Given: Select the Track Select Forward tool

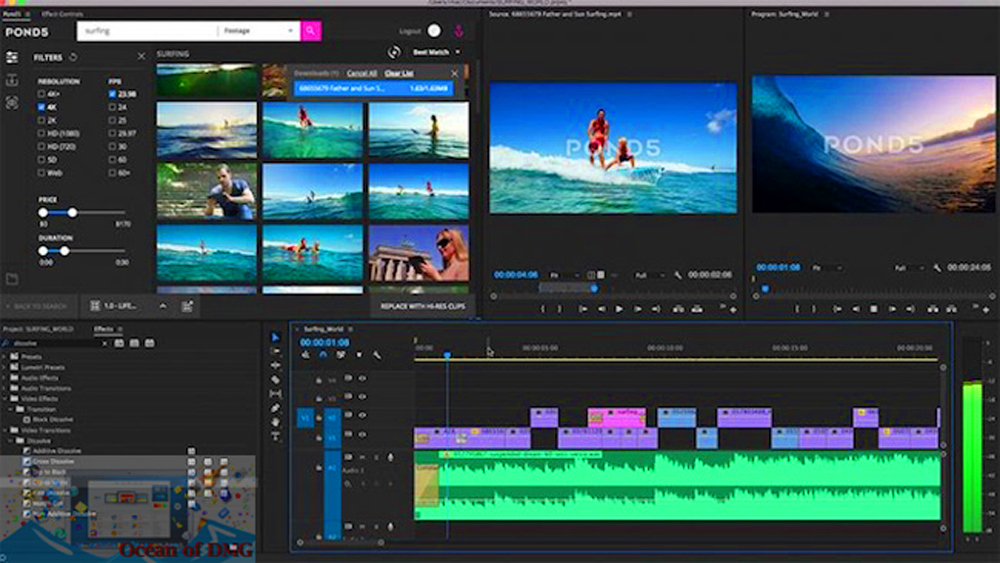Looking at the screenshot, I should pos(275,351).
